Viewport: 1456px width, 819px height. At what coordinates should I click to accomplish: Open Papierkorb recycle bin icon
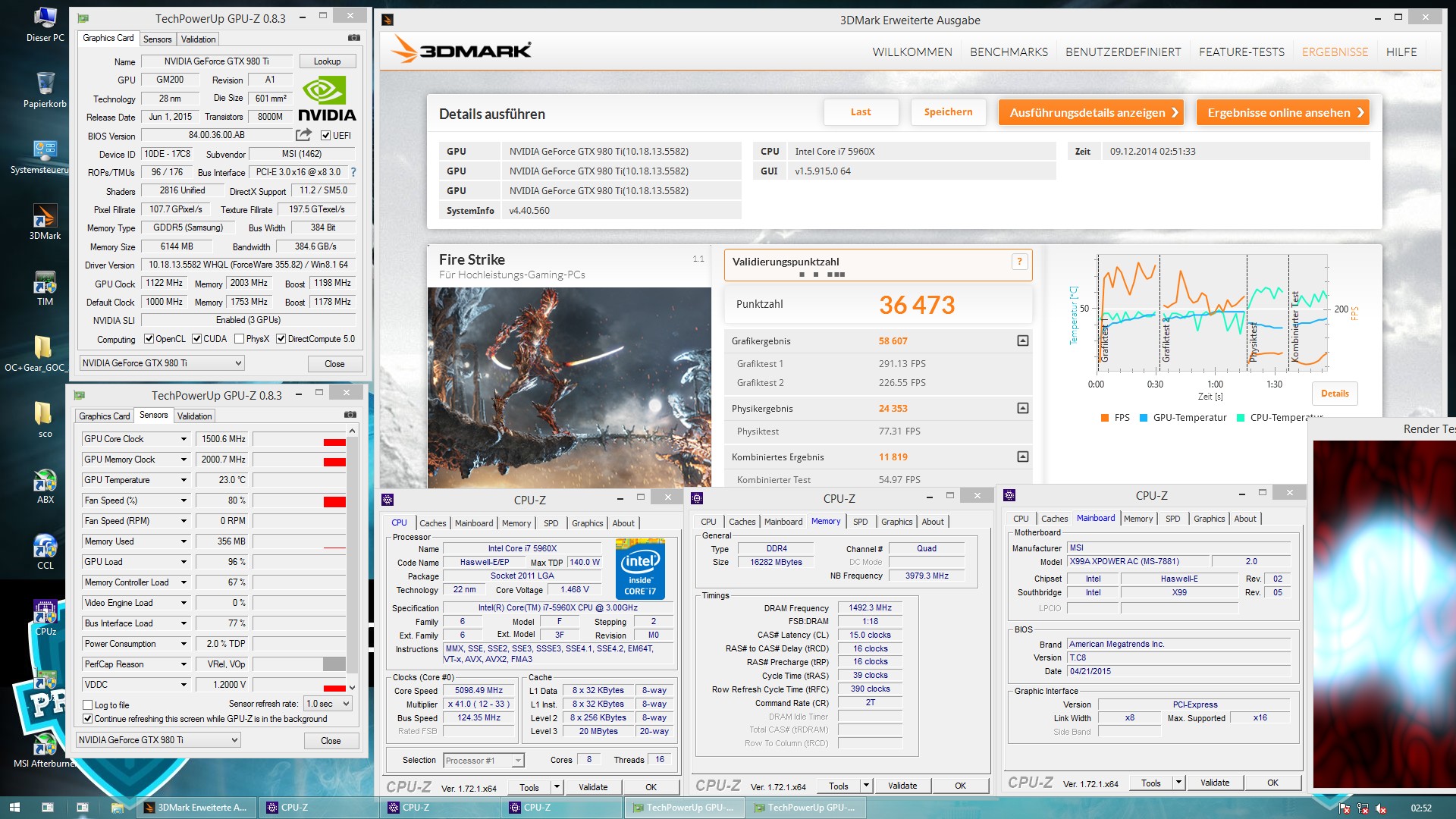tap(45, 90)
